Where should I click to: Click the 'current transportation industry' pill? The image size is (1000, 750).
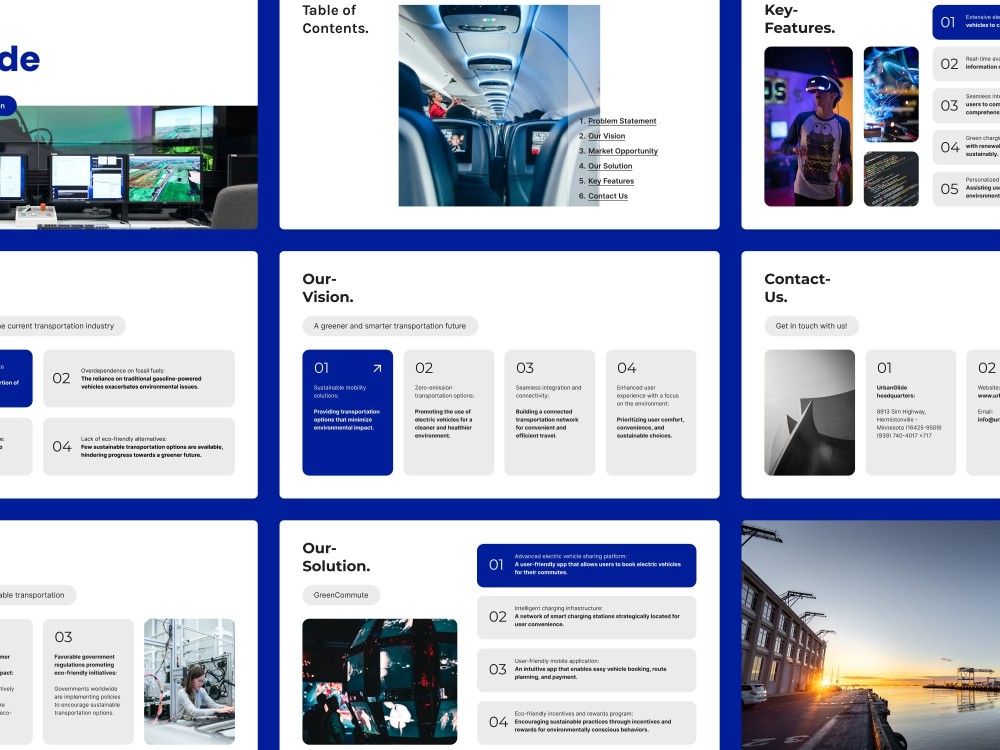62,326
